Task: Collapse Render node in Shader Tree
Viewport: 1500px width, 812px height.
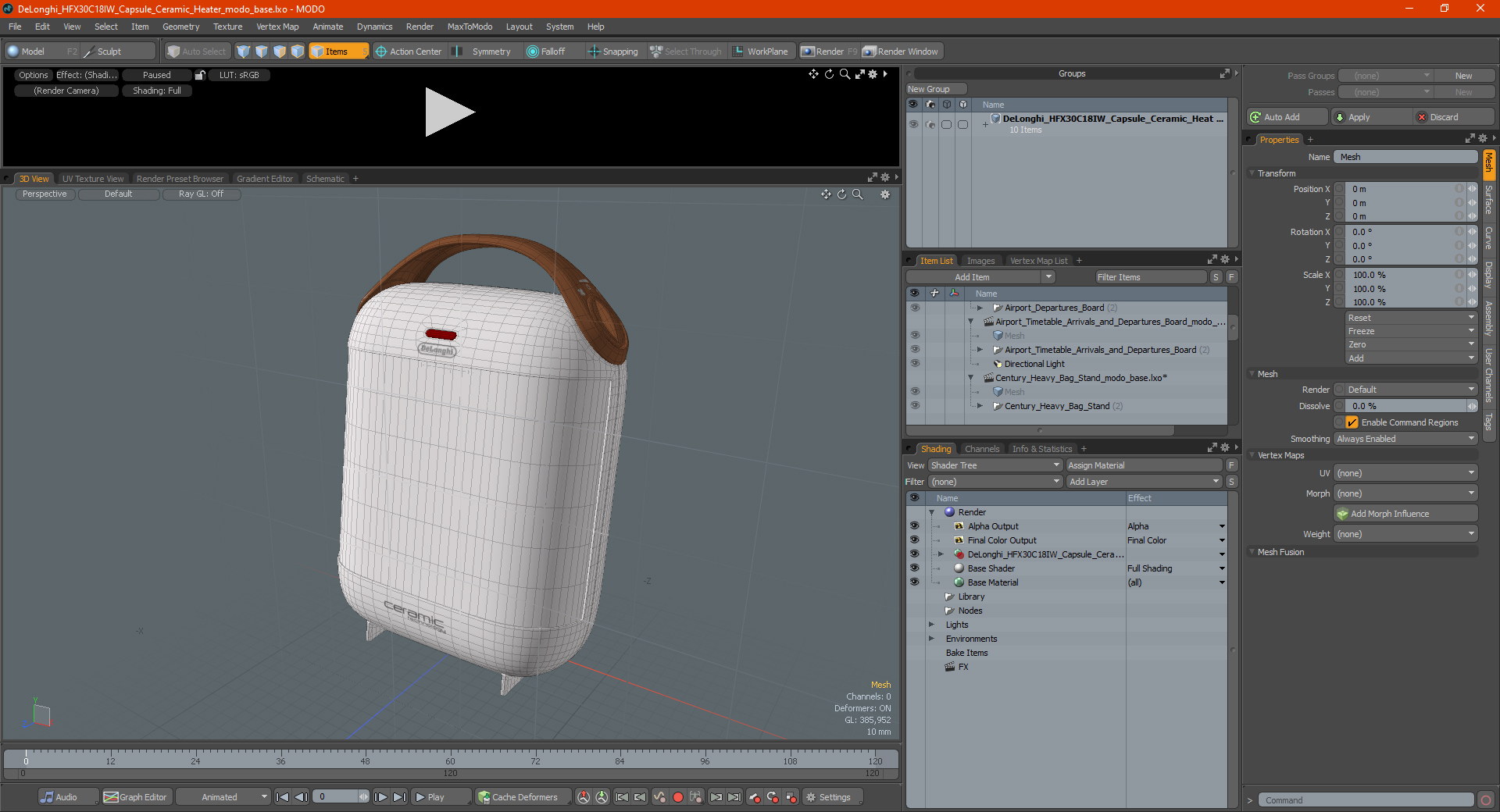Action: (x=931, y=512)
